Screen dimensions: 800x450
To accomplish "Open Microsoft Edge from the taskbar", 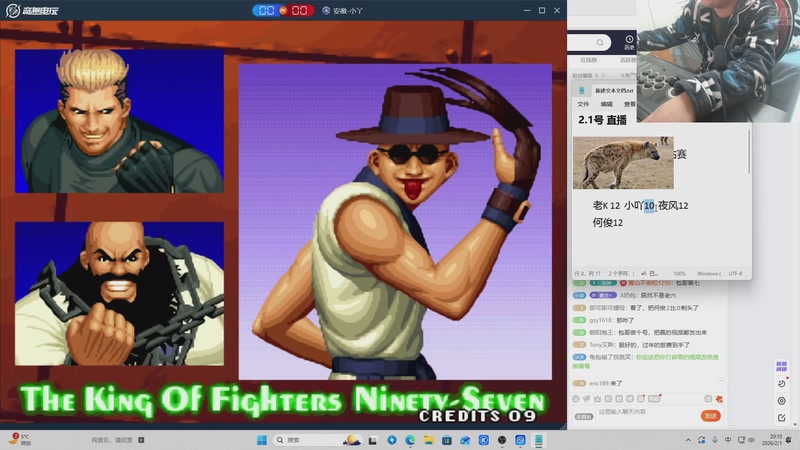I will 410,440.
